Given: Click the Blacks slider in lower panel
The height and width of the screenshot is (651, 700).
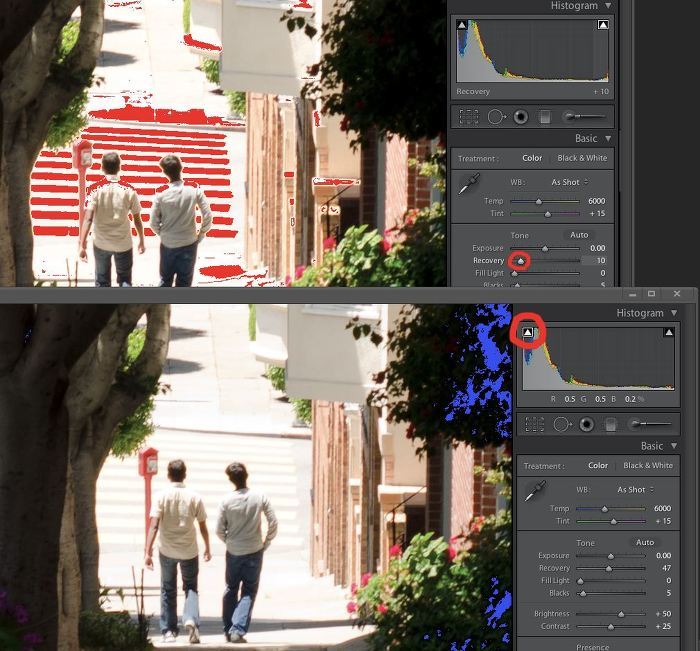Looking at the screenshot, I should [610, 593].
